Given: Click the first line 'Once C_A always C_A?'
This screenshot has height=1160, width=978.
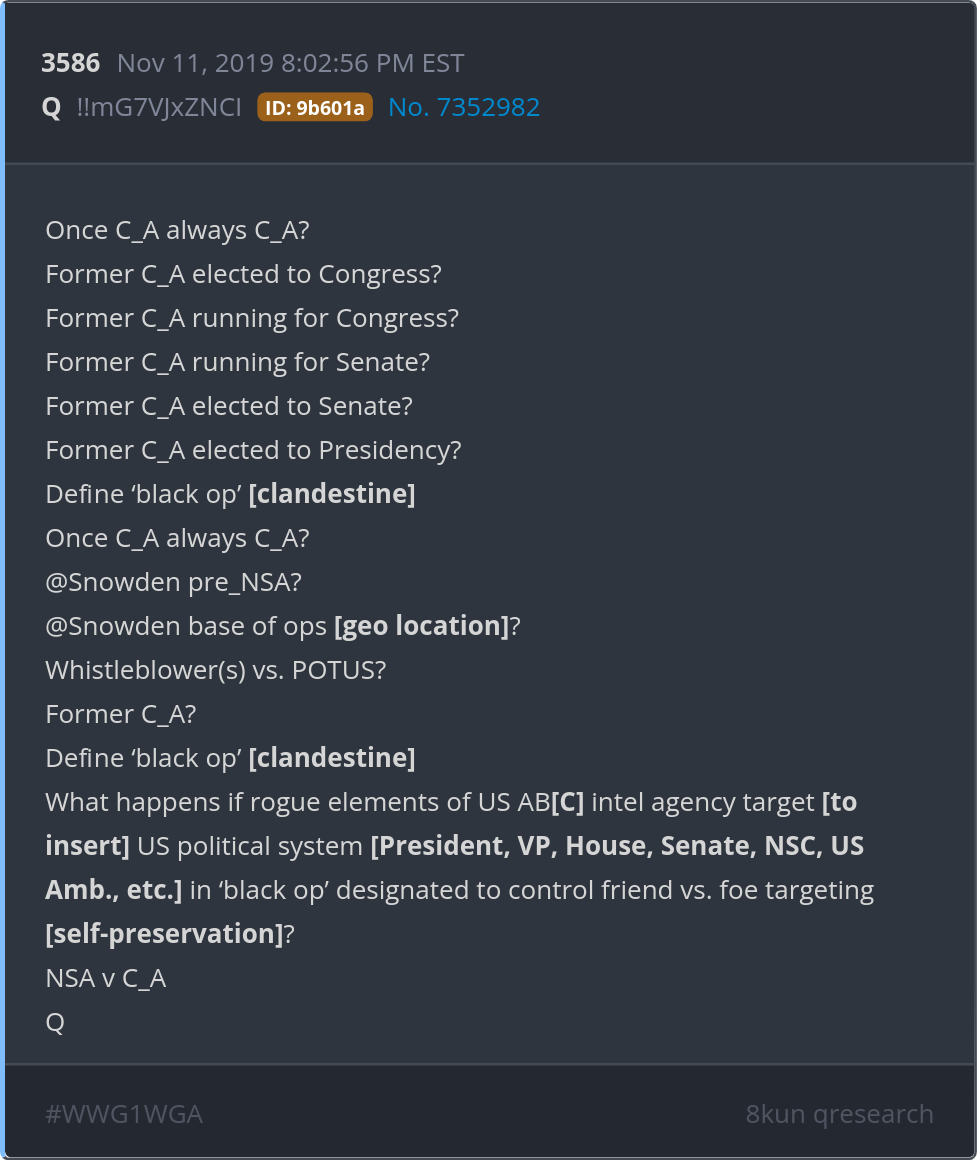Looking at the screenshot, I should click(x=177, y=230).
